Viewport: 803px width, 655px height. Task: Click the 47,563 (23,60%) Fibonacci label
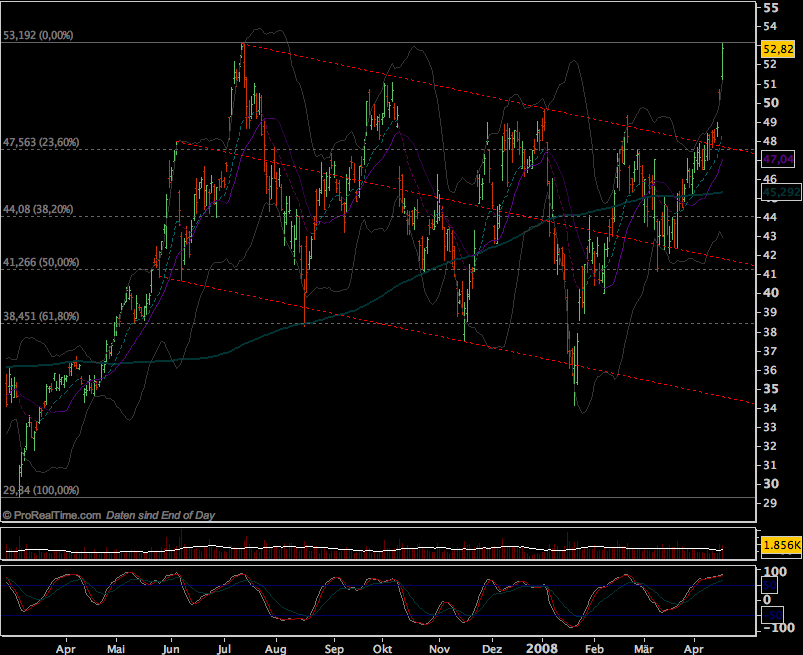click(41, 142)
